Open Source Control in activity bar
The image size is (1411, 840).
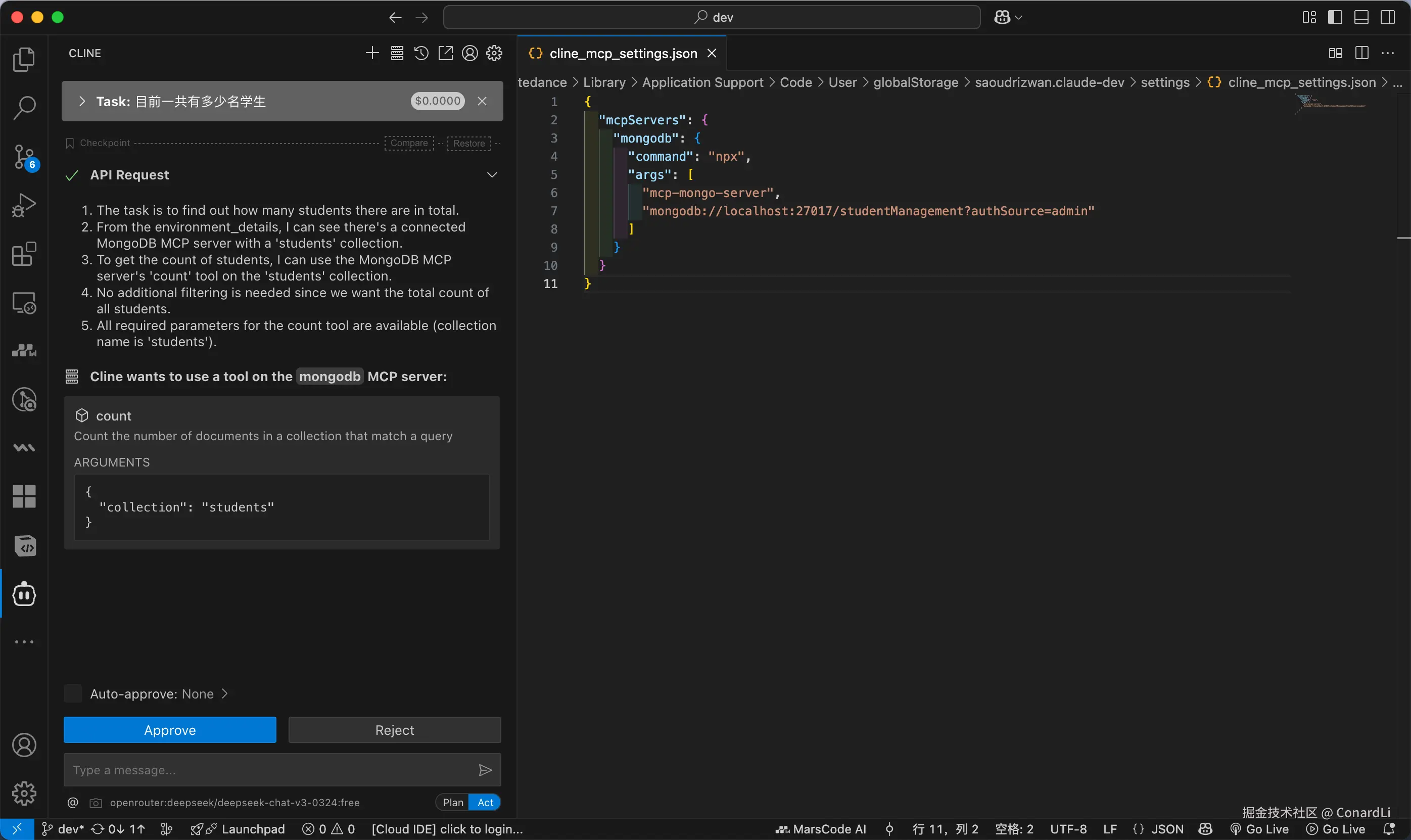point(24,157)
